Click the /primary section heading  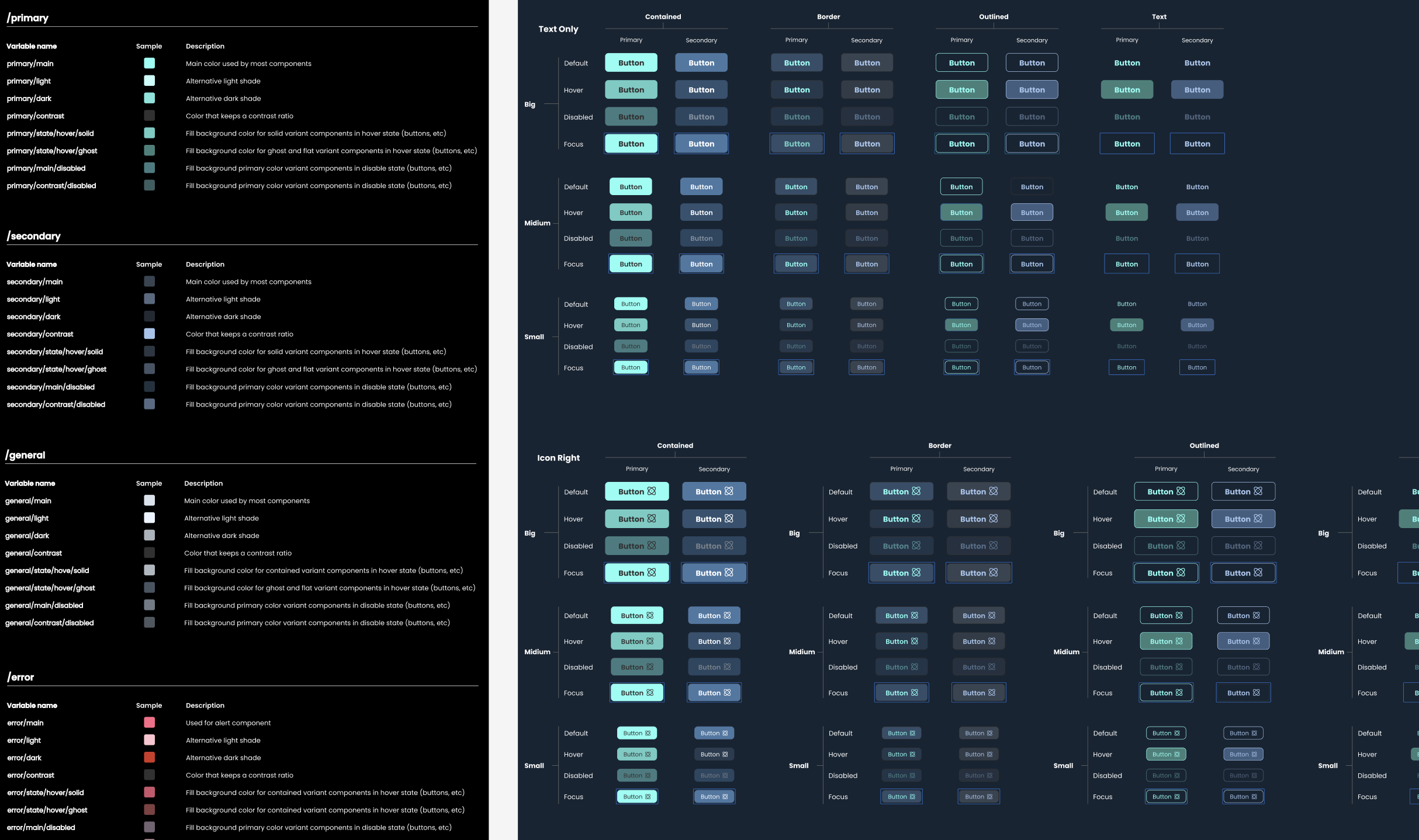(x=27, y=18)
